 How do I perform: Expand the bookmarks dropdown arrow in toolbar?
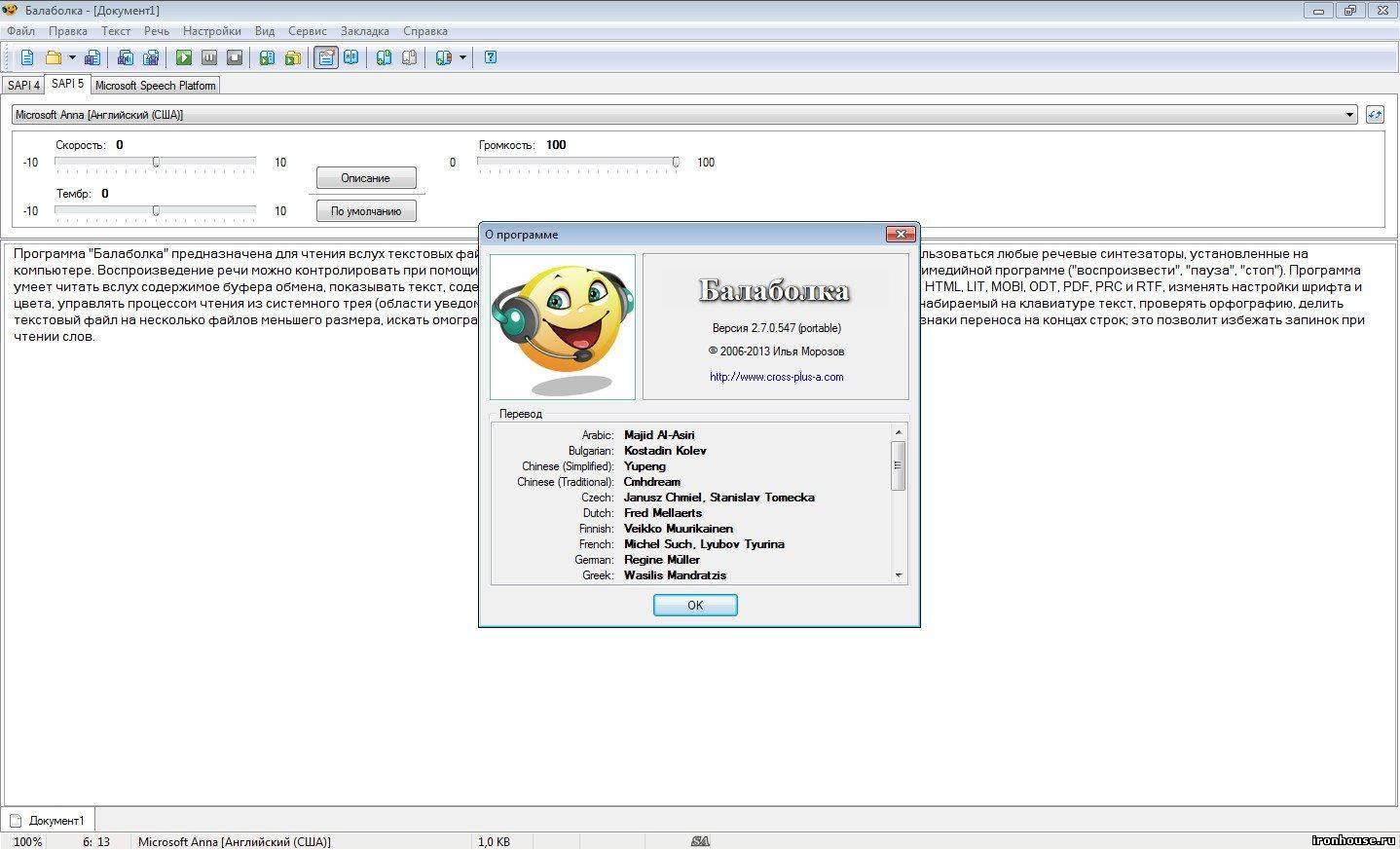tap(462, 57)
